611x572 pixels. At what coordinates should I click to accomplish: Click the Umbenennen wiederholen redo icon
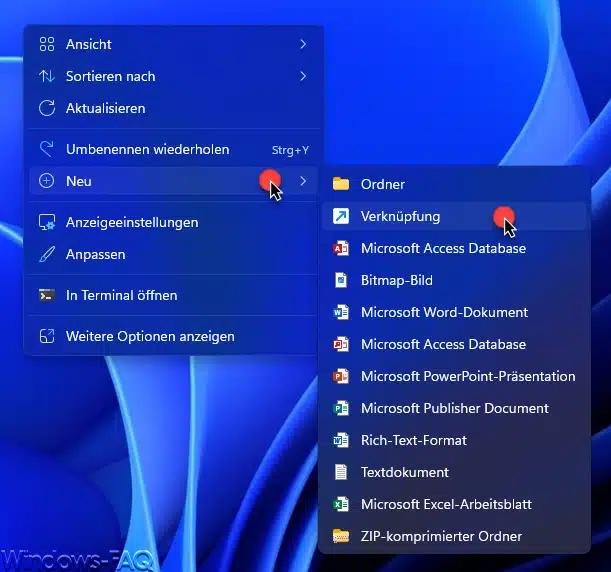47,149
